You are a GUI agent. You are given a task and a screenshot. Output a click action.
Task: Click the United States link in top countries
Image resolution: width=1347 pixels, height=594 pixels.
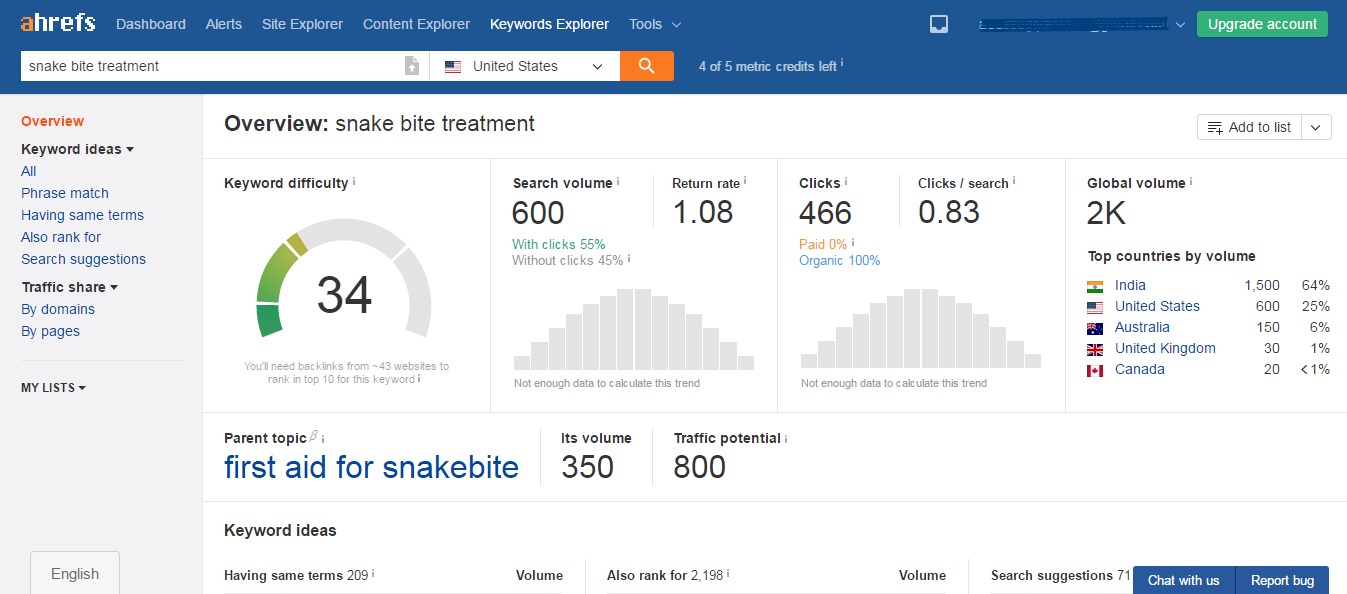[x=1157, y=306]
